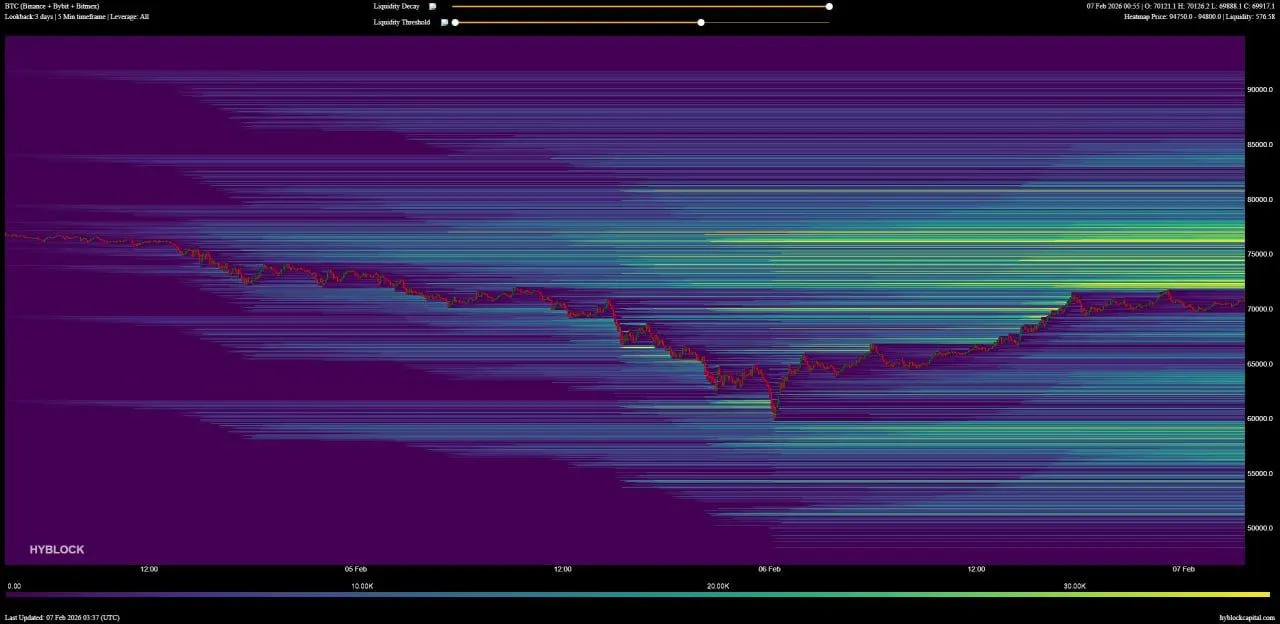Image resolution: width=1280 pixels, height=624 pixels.
Task: Click the 07 Feb date marker
Action: click(x=1183, y=569)
